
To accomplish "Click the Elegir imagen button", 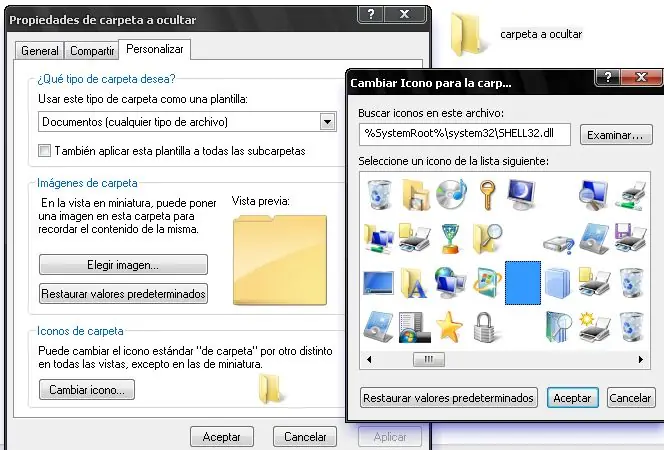I will [x=123, y=265].
